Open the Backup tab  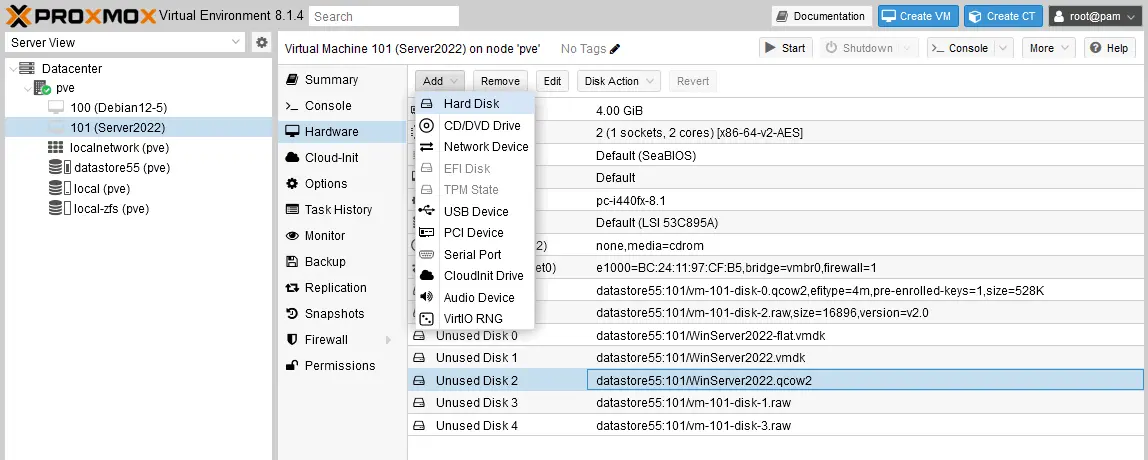pos(343,261)
